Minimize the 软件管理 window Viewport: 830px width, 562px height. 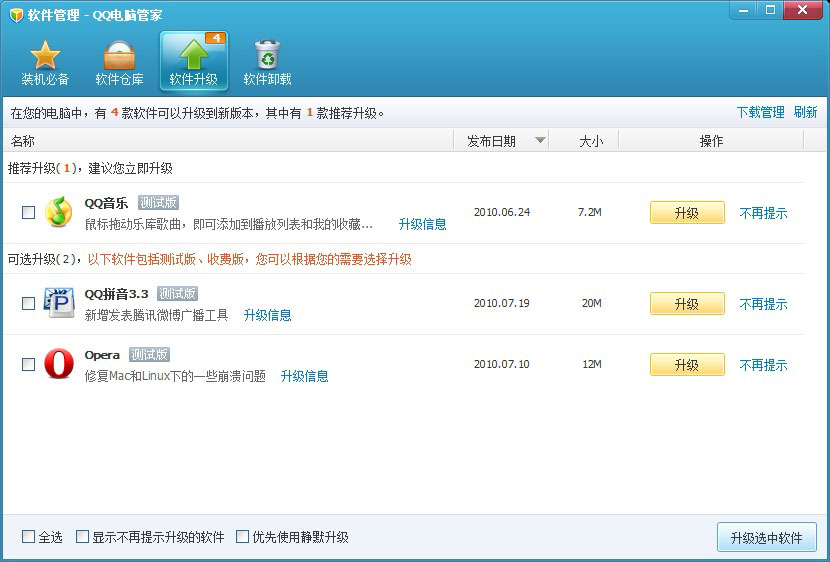(743, 10)
